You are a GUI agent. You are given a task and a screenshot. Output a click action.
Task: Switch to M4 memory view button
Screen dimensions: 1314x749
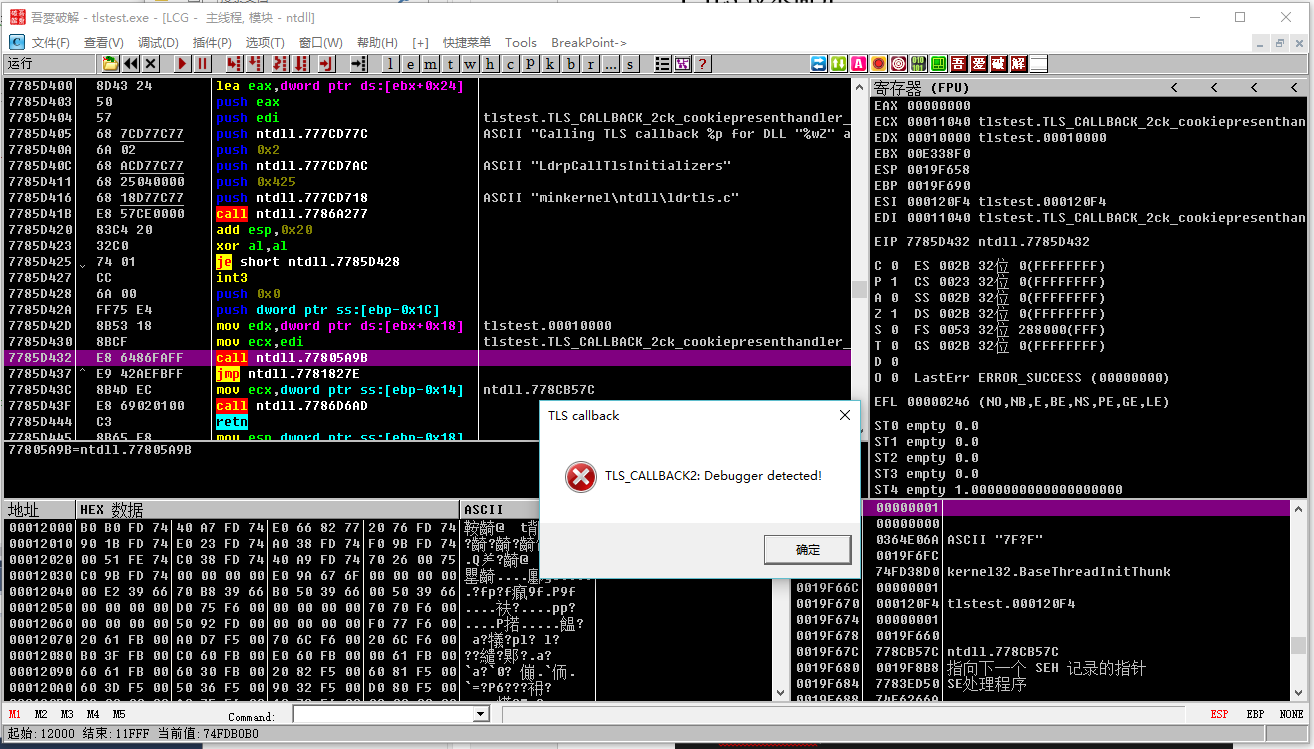tap(93, 714)
